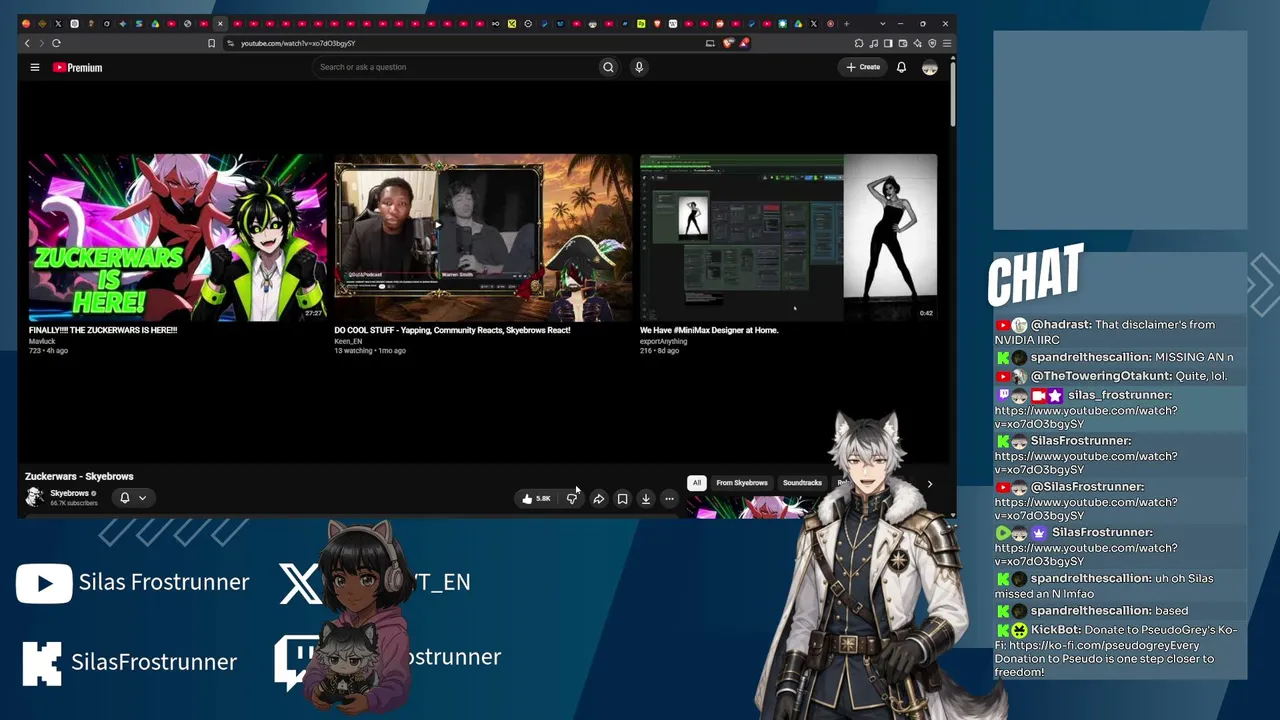Open the DO COOL STUFF stream thumbnail
This screenshot has height=720, width=1280.
[x=483, y=237]
